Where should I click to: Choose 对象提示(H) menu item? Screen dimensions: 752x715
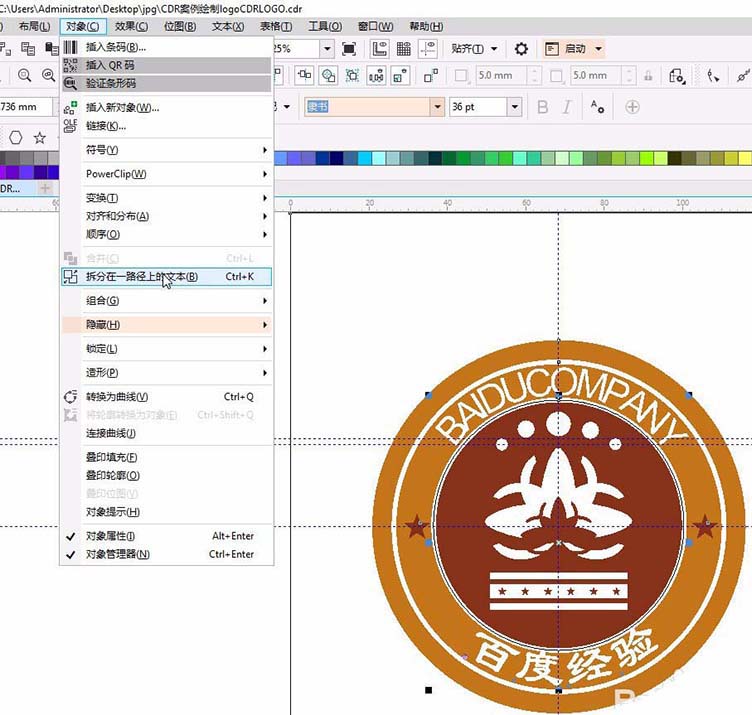click(166, 512)
